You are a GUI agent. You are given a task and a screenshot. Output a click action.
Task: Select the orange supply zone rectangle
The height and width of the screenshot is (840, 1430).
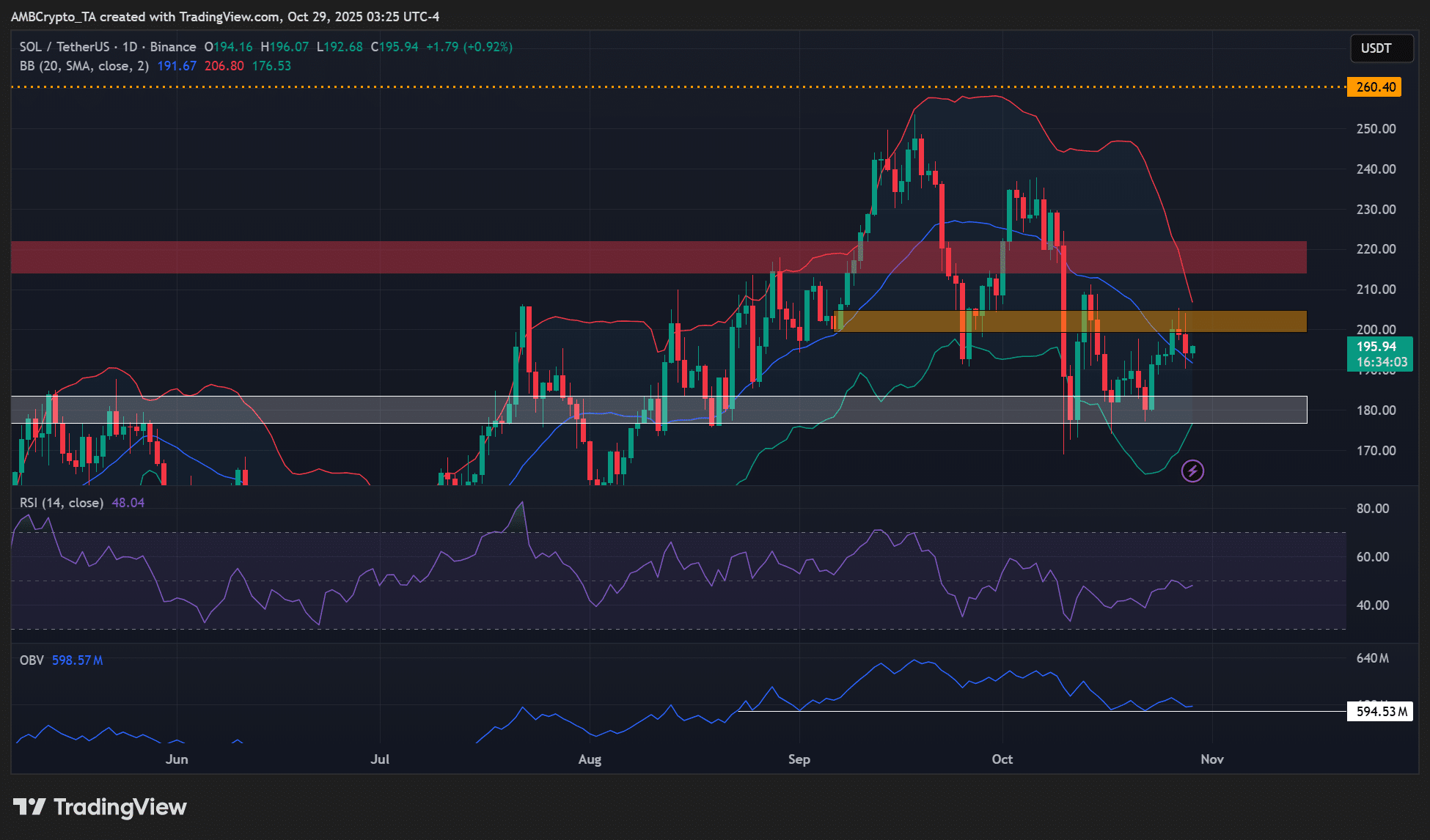pos(1247,321)
